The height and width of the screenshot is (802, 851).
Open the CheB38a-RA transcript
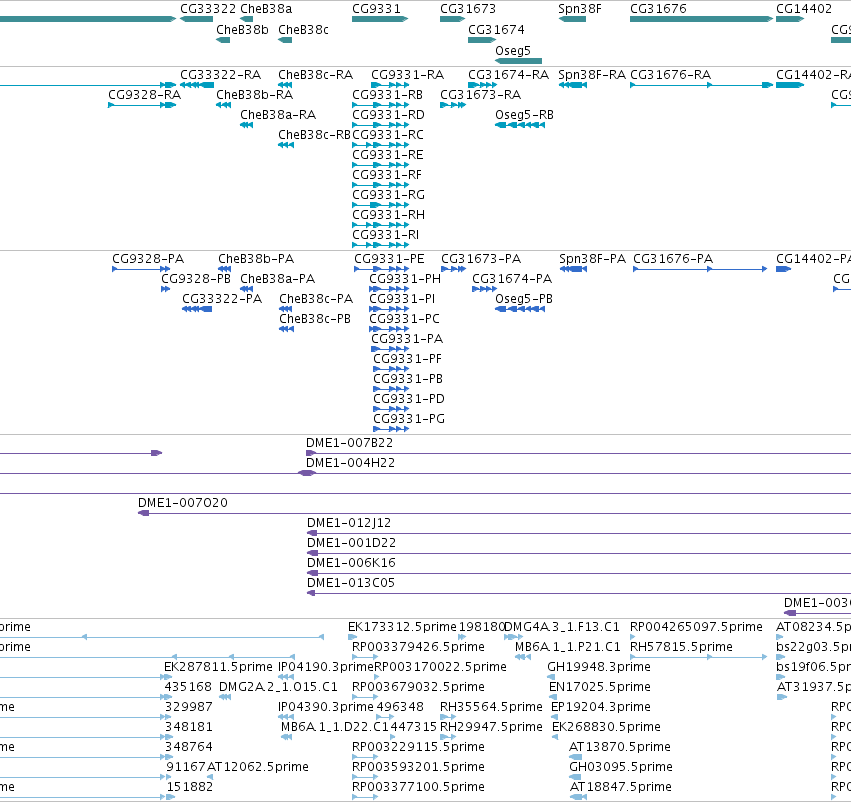click(x=246, y=125)
